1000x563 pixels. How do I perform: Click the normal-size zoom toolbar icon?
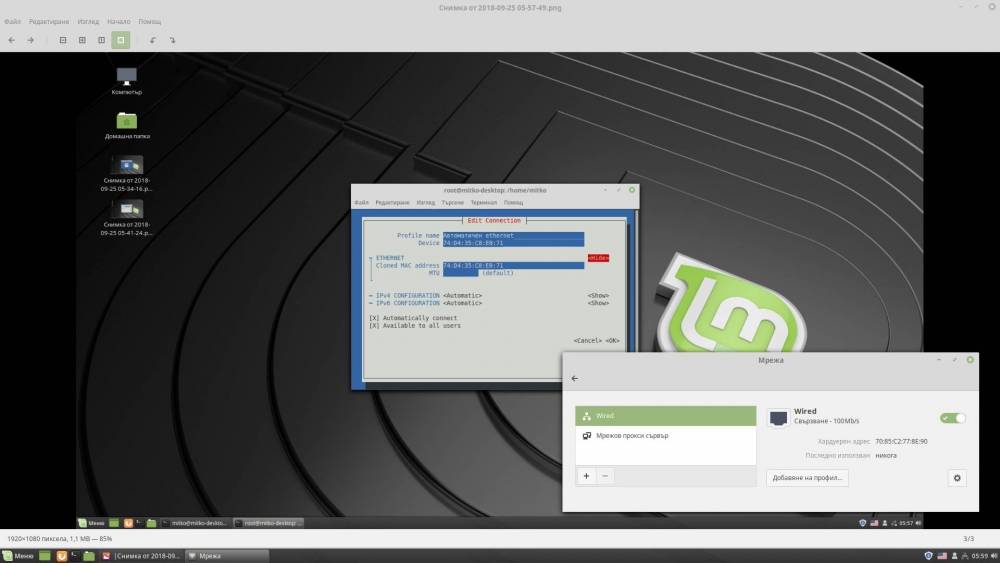[101, 40]
